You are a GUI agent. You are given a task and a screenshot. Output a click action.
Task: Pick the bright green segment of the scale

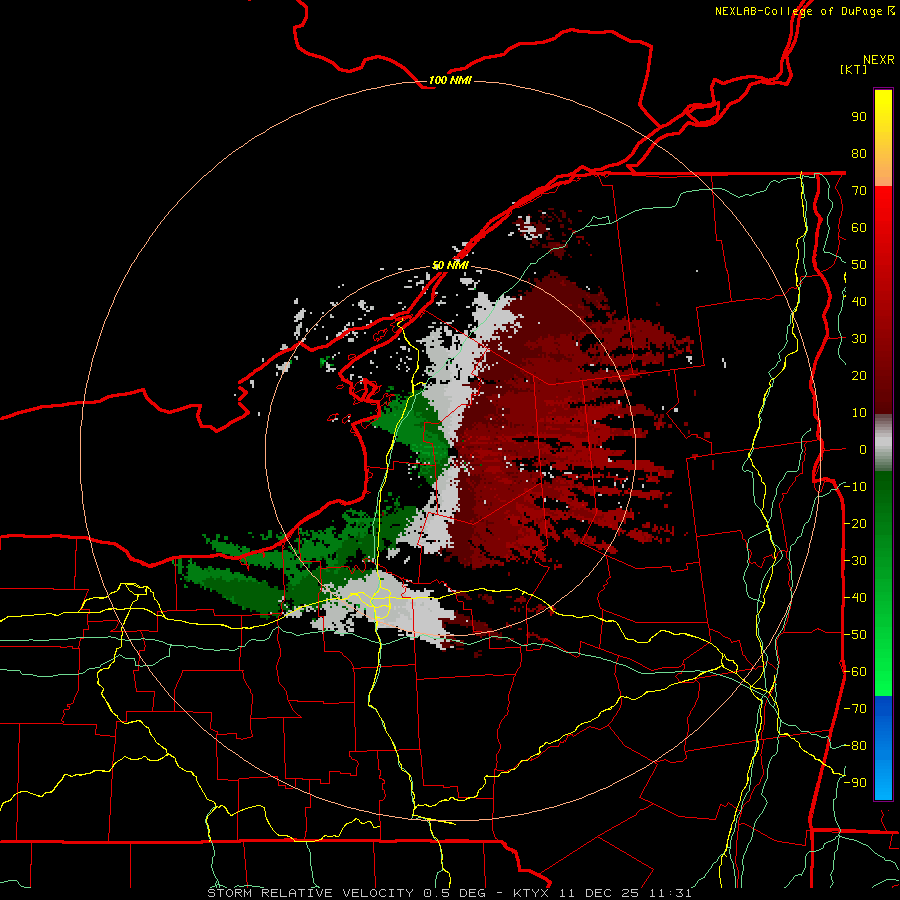pyautogui.click(x=883, y=649)
